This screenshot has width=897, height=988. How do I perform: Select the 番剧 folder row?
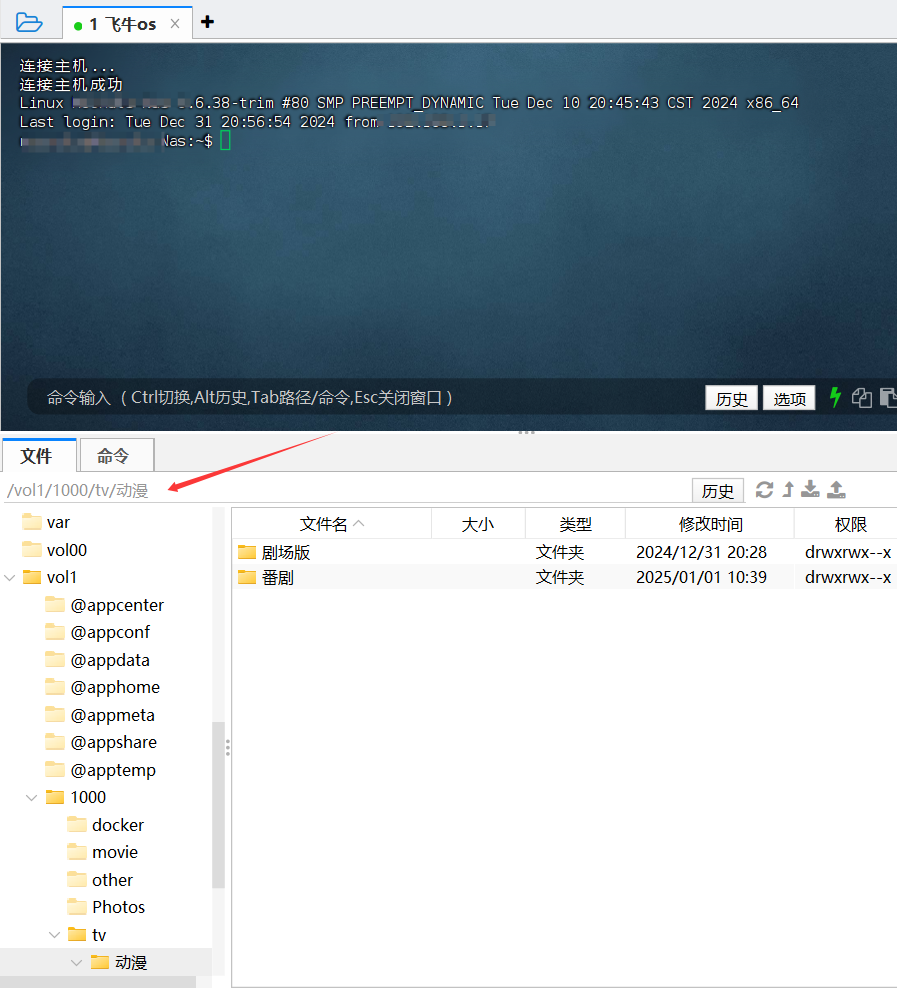[x=564, y=577]
